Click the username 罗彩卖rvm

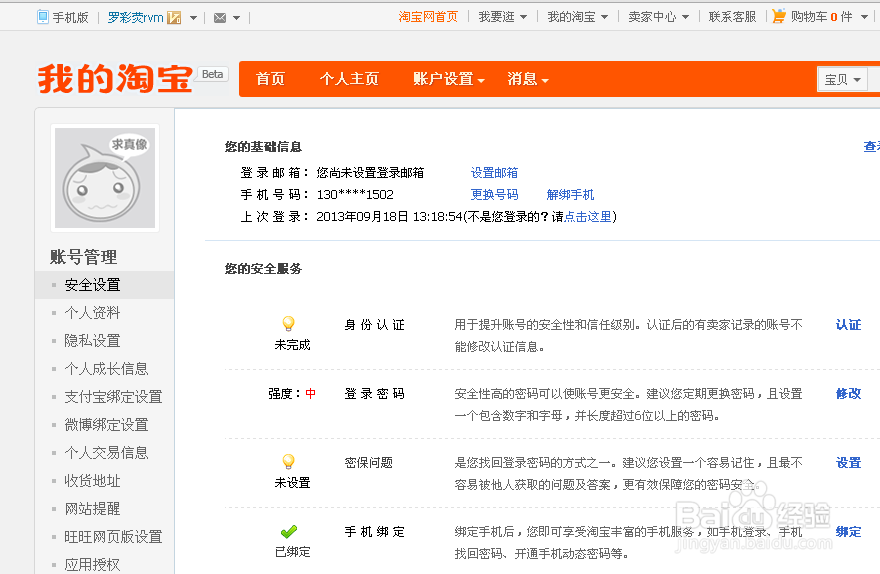click(x=135, y=18)
